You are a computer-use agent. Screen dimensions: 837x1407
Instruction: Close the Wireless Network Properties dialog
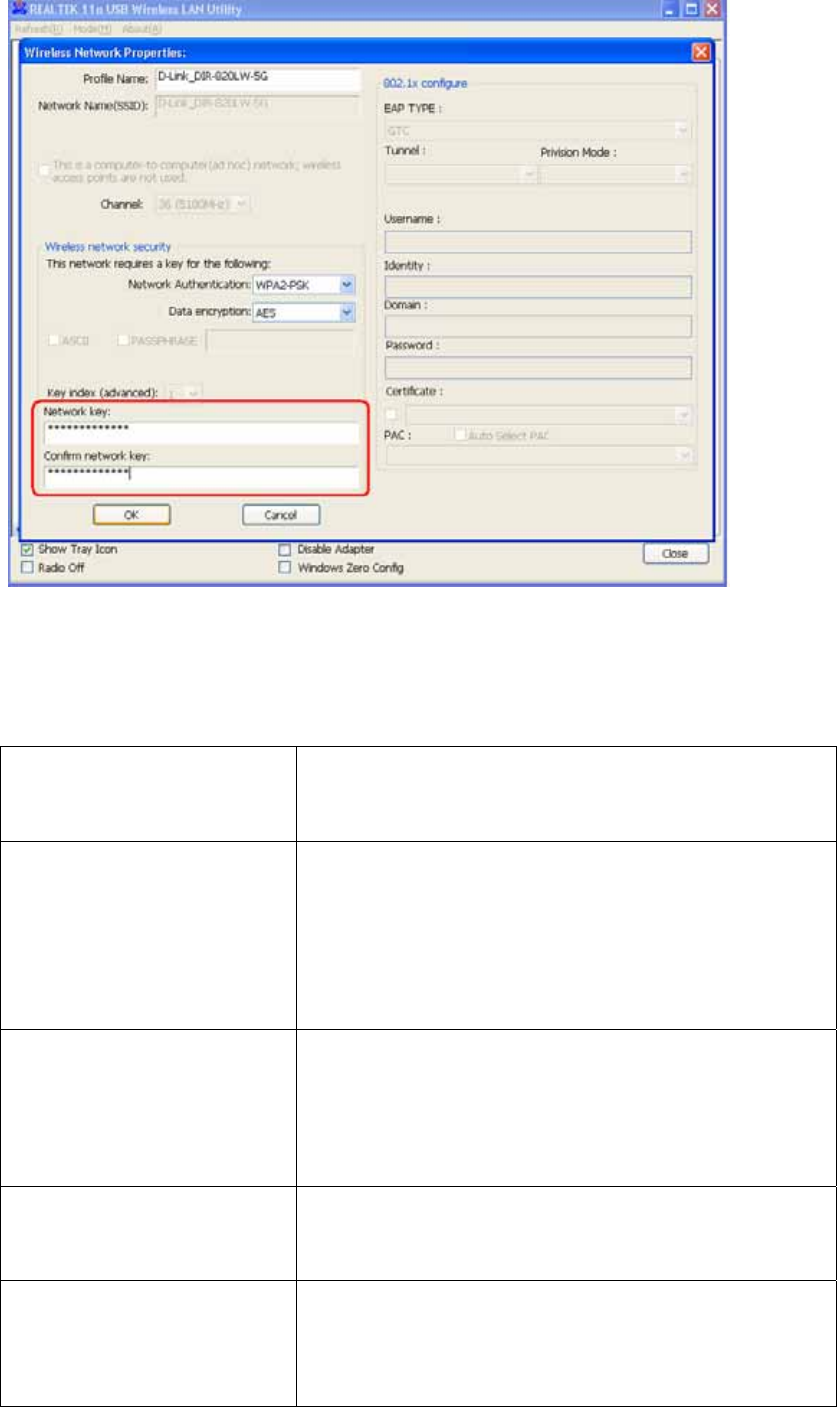pos(700,52)
